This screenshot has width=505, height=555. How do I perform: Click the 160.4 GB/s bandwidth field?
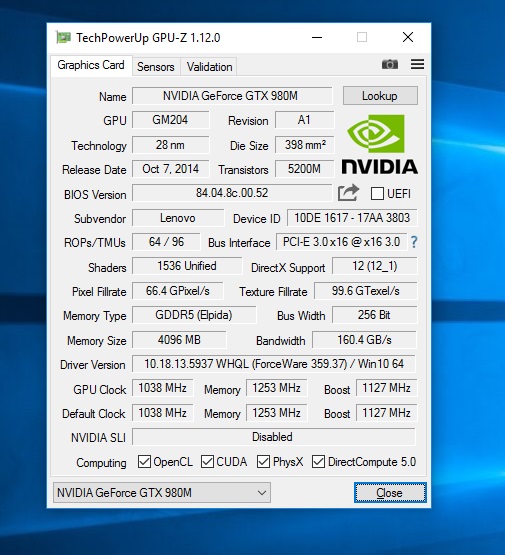[365, 340]
